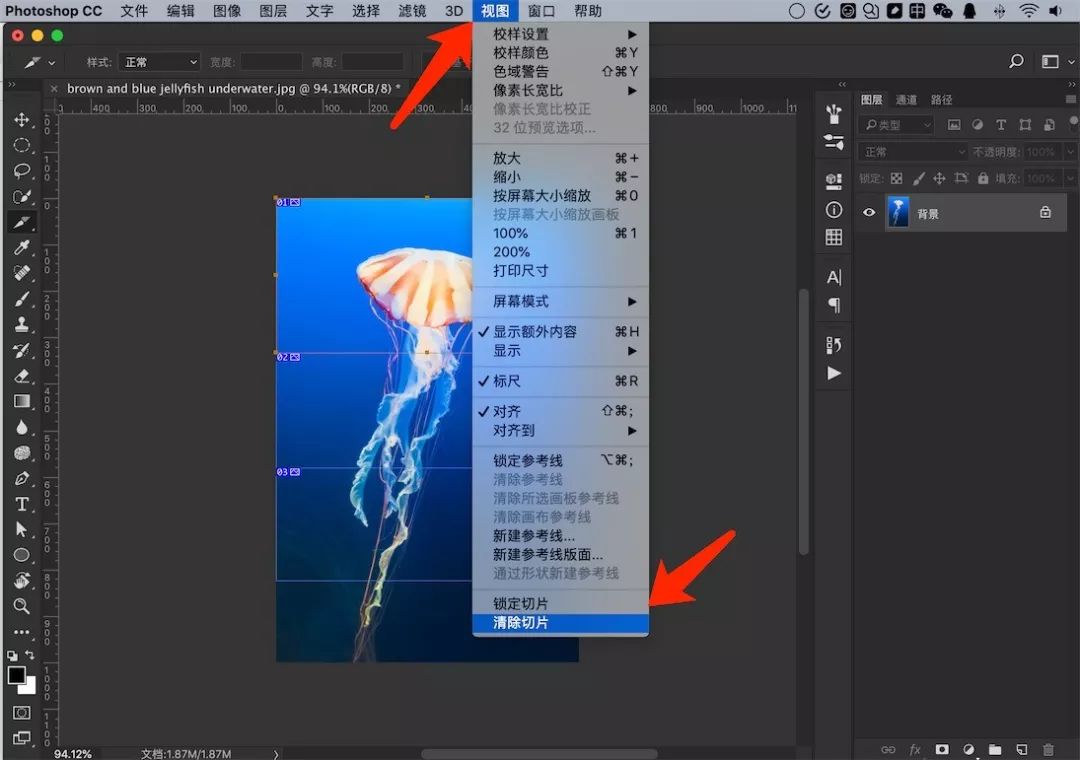Viewport: 1080px width, 760px height.
Task: Enable lock transparent pixels for the layer
Action: tap(897, 178)
